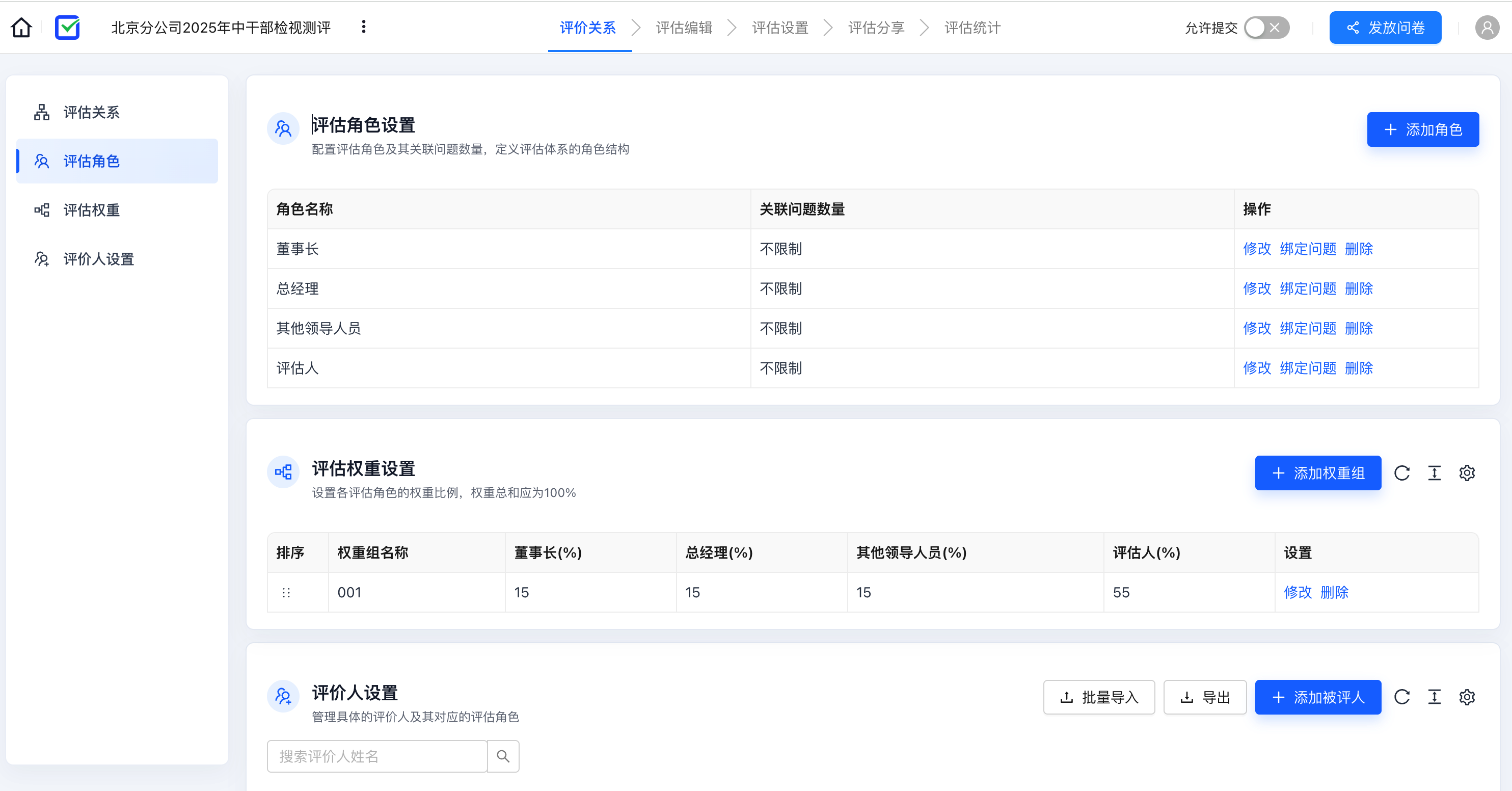
Task: Click the 搜索评价人姓名 search field
Action: (377, 756)
